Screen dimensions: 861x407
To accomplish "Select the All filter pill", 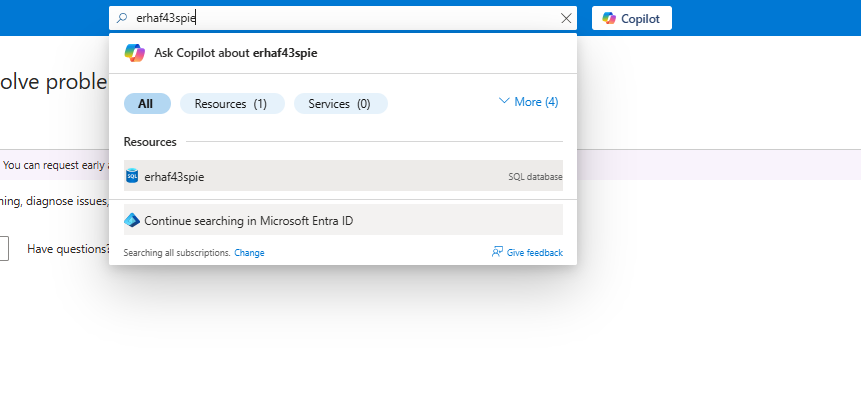I will [x=146, y=103].
